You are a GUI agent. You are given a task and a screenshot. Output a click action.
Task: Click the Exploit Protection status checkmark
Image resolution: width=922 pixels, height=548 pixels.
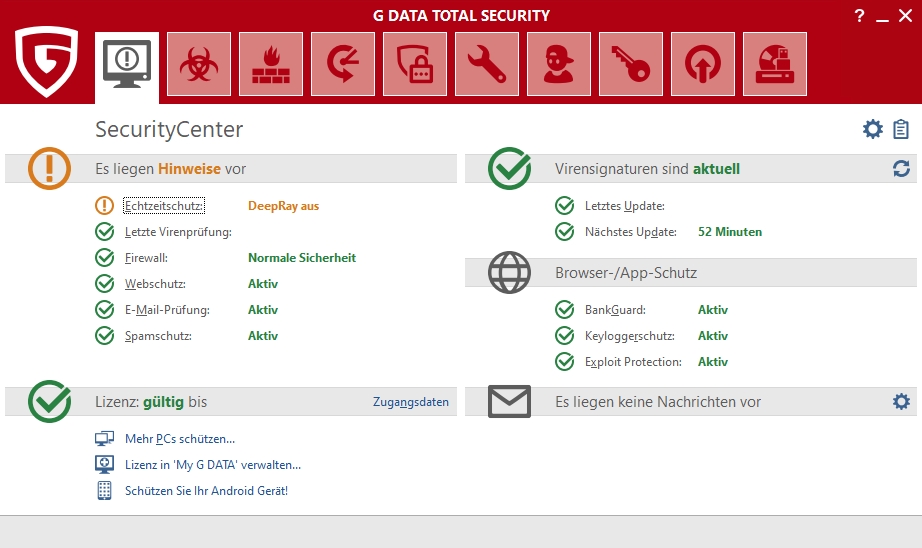click(564, 362)
